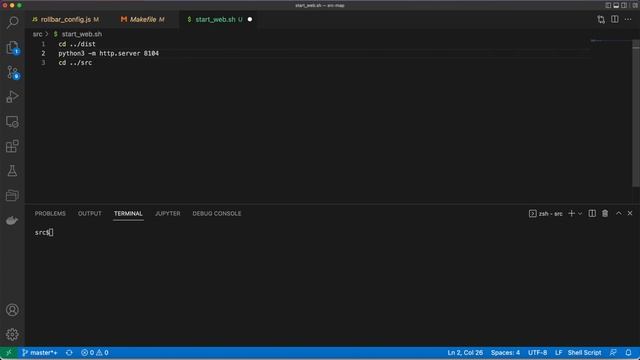Maximize panel size with caret
This screenshot has width=640, height=360.
coord(618,213)
